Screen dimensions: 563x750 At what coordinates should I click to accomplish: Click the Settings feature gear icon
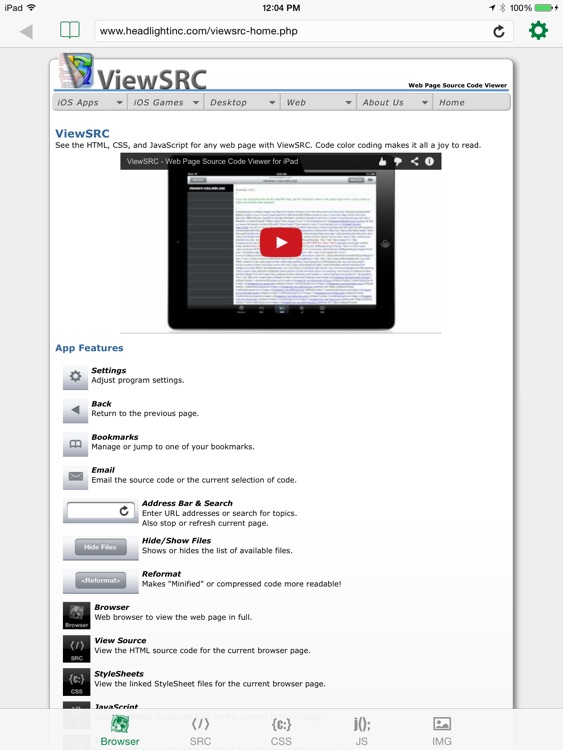[76, 376]
